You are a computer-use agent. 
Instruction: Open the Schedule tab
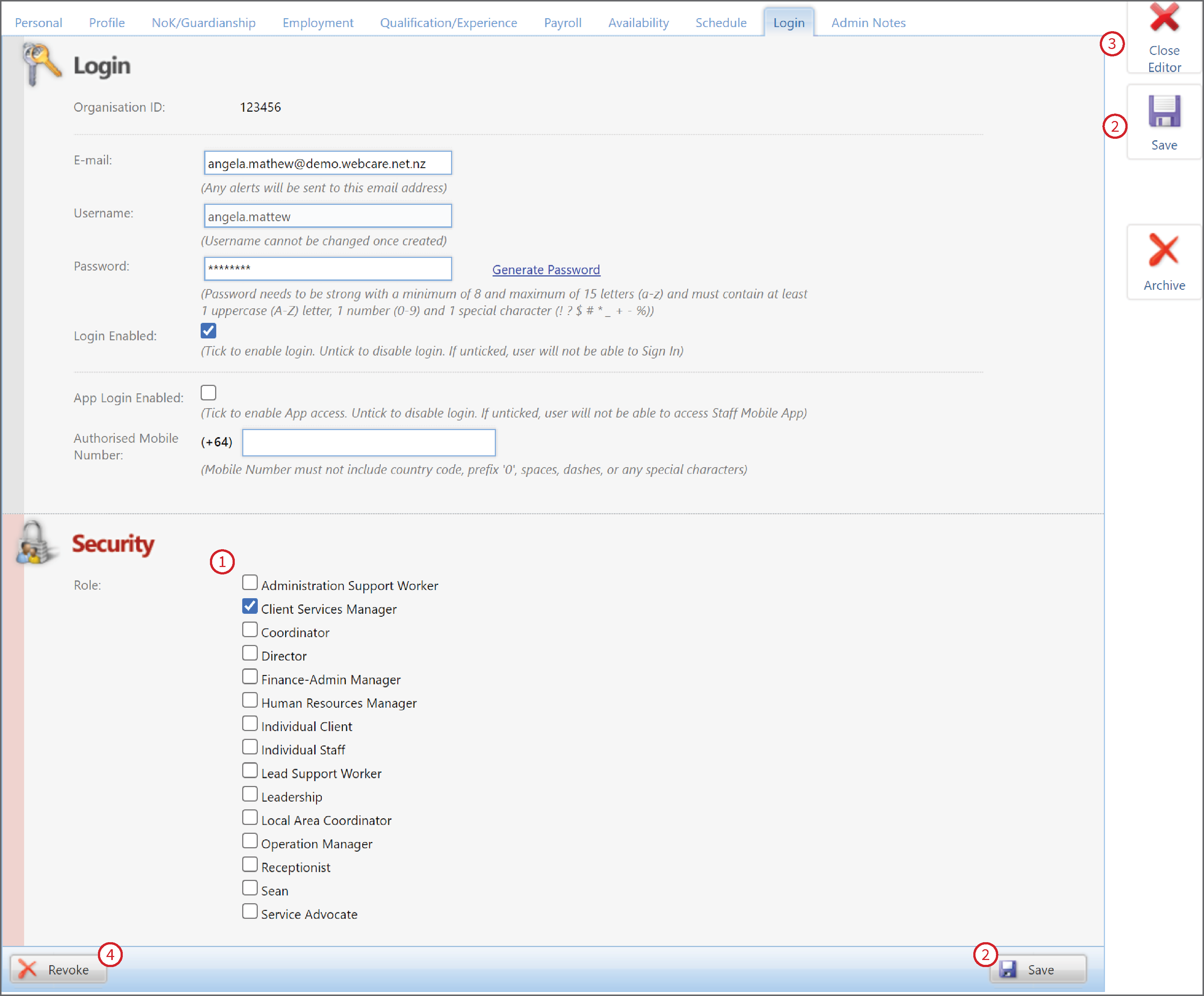click(x=721, y=23)
